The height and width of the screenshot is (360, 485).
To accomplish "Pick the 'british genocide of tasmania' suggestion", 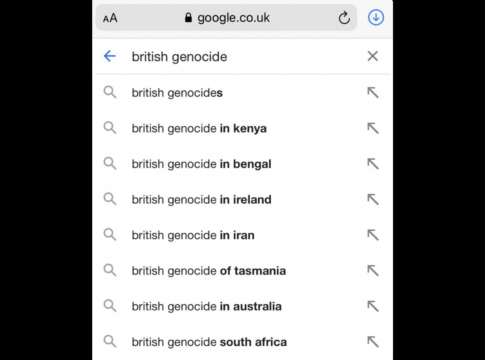I will point(242,271).
